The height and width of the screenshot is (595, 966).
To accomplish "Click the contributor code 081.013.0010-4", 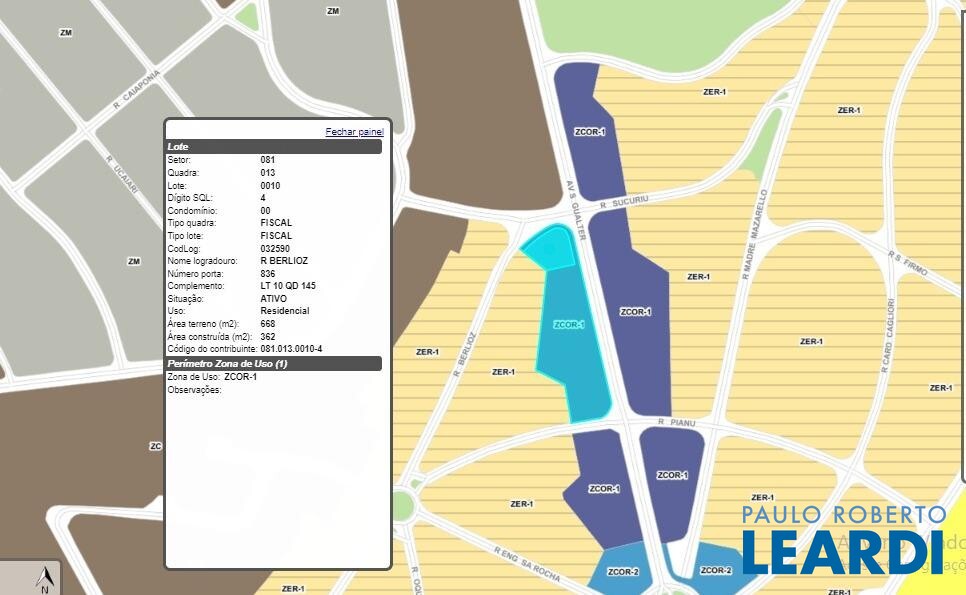I will [291, 349].
